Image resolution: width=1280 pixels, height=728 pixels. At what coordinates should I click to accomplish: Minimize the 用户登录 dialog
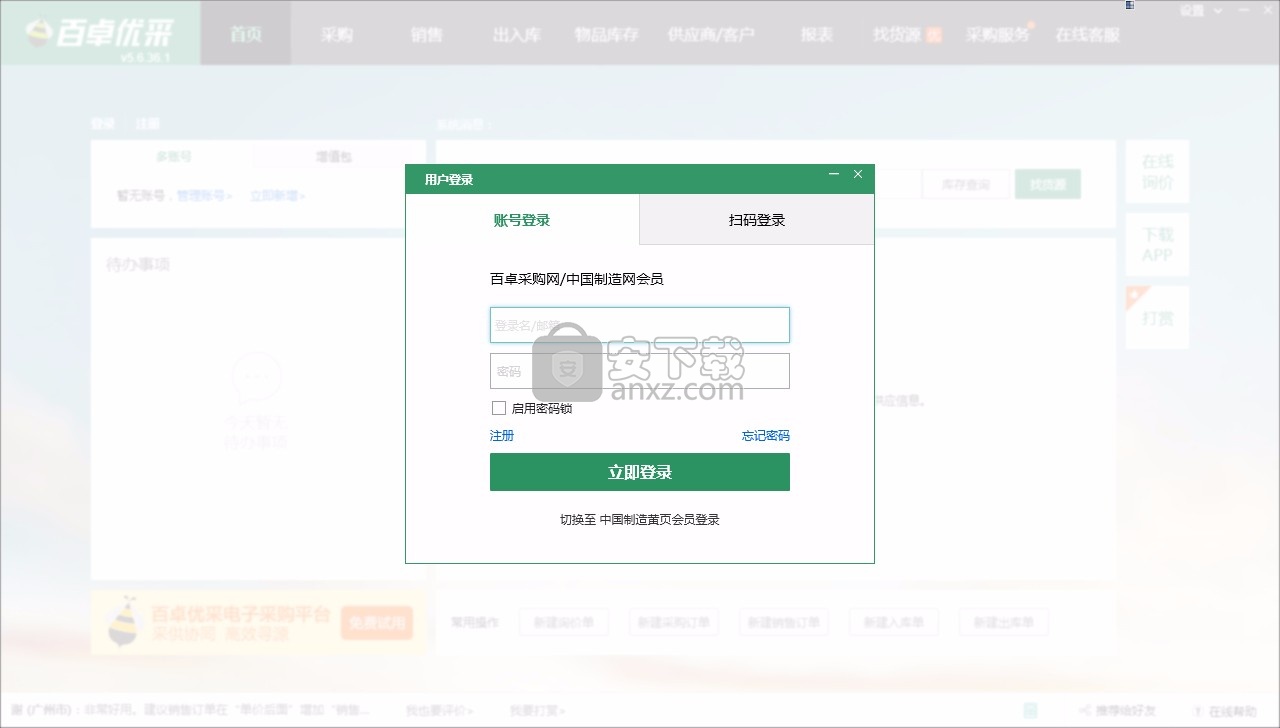pyautogui.click(x=834, y=175)
